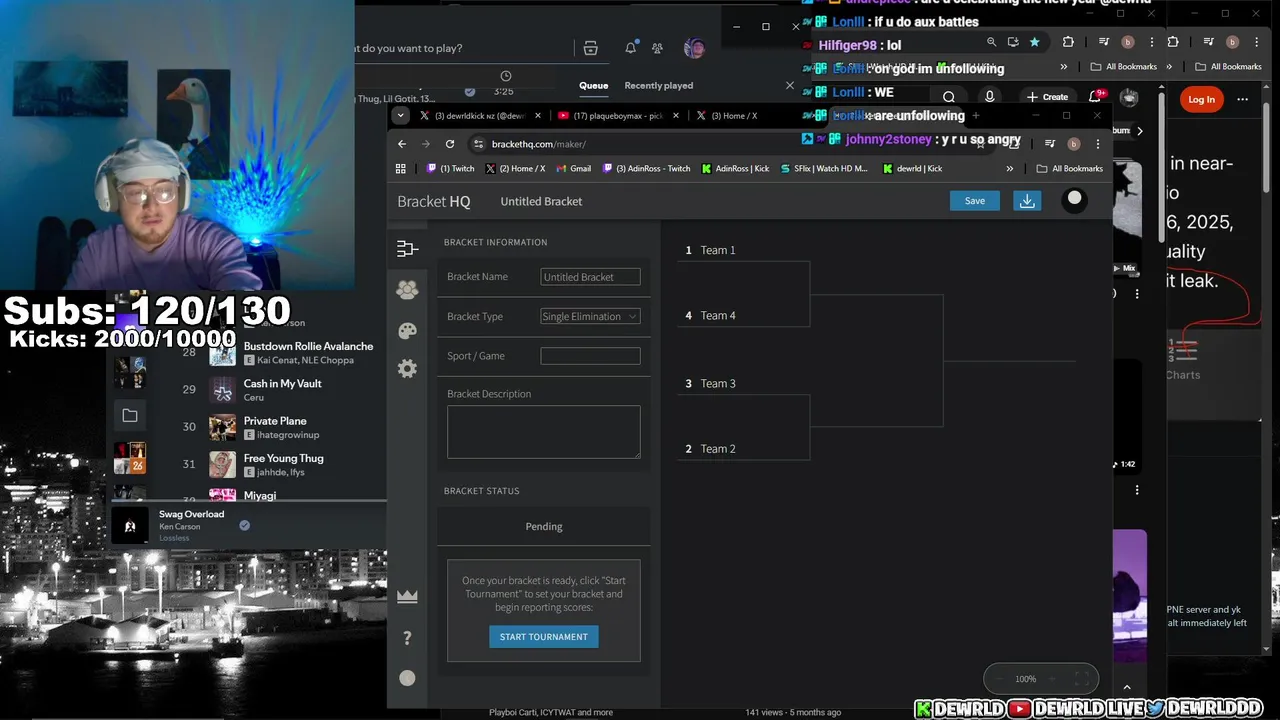1280x720 pixels.
Task: Click the Bracket HQ logo
Action: coord(433,201)
